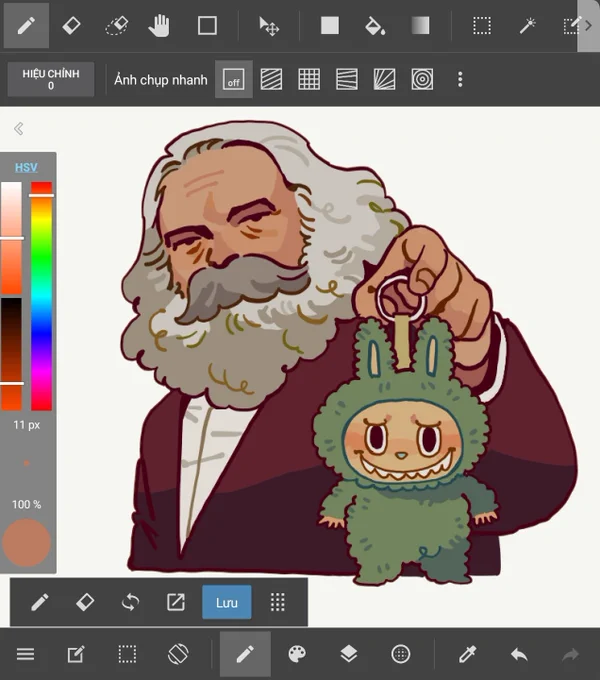600x680 pixels.
Task: Undo the last stroke
Action: pos(519,654)
